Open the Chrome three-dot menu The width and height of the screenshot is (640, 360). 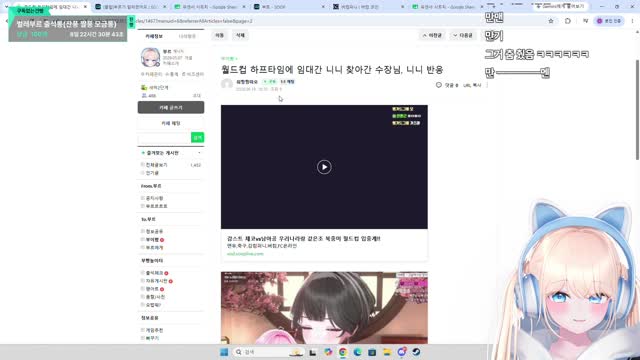tap(632, 21)
